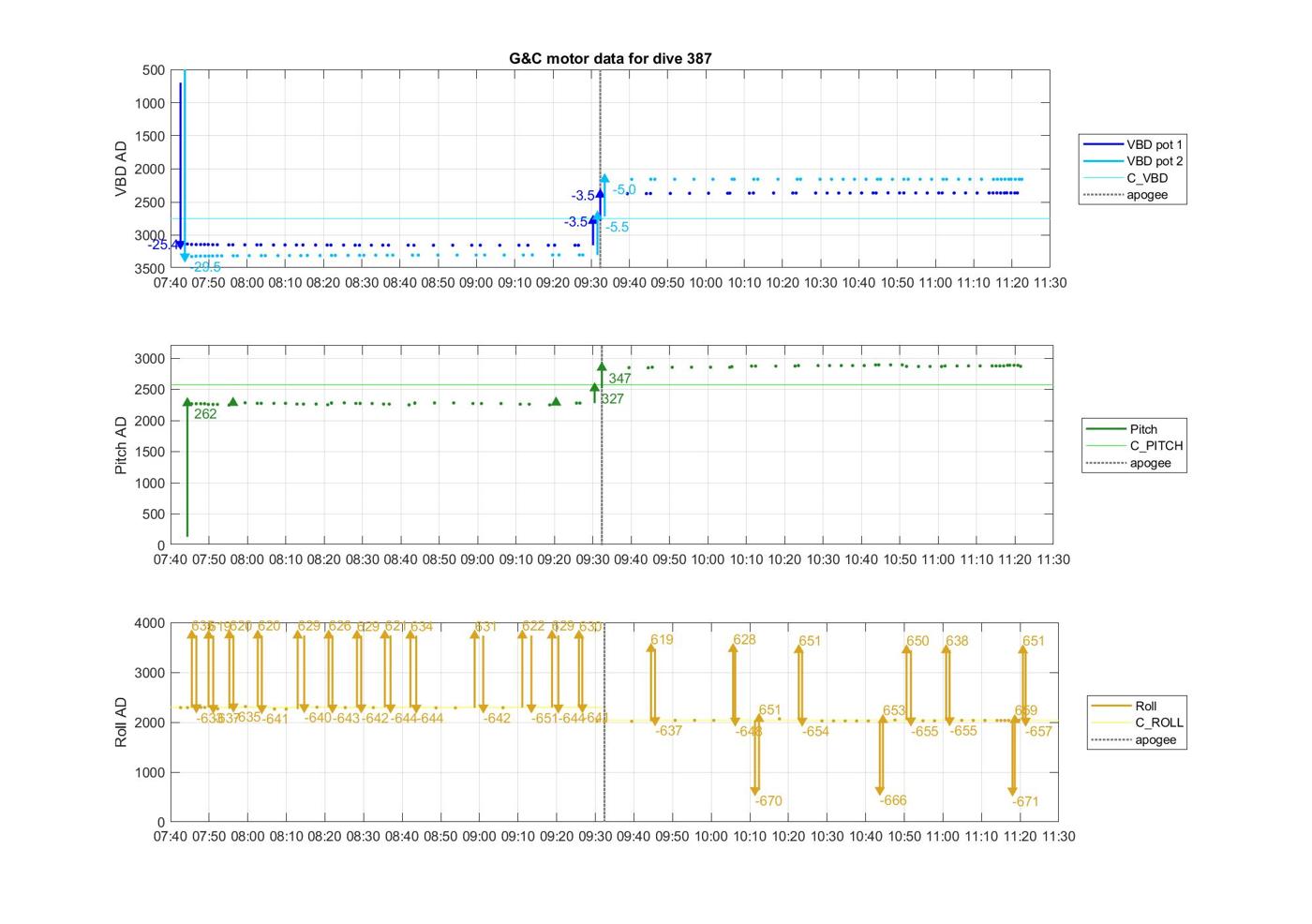Click the "-654" annotation in Roll plot
This screenshot has width=1312, height=924.
click(815, 731)
